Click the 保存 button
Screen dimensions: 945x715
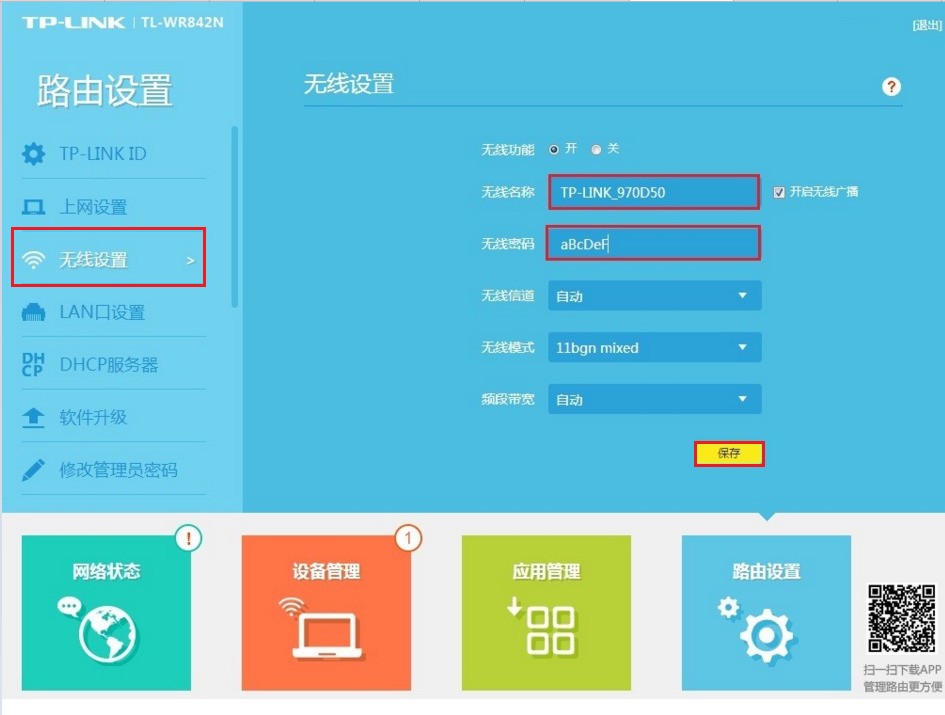pyautogui.click(x=729, y=453)
